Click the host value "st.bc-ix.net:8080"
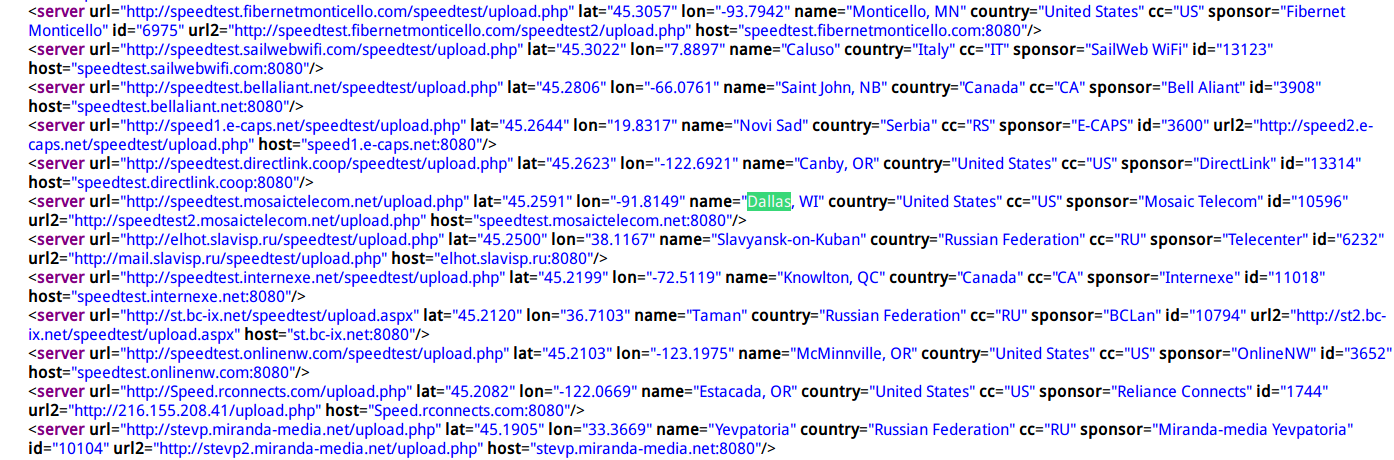This screenshot has width=1394, height=460. point(350,333)
